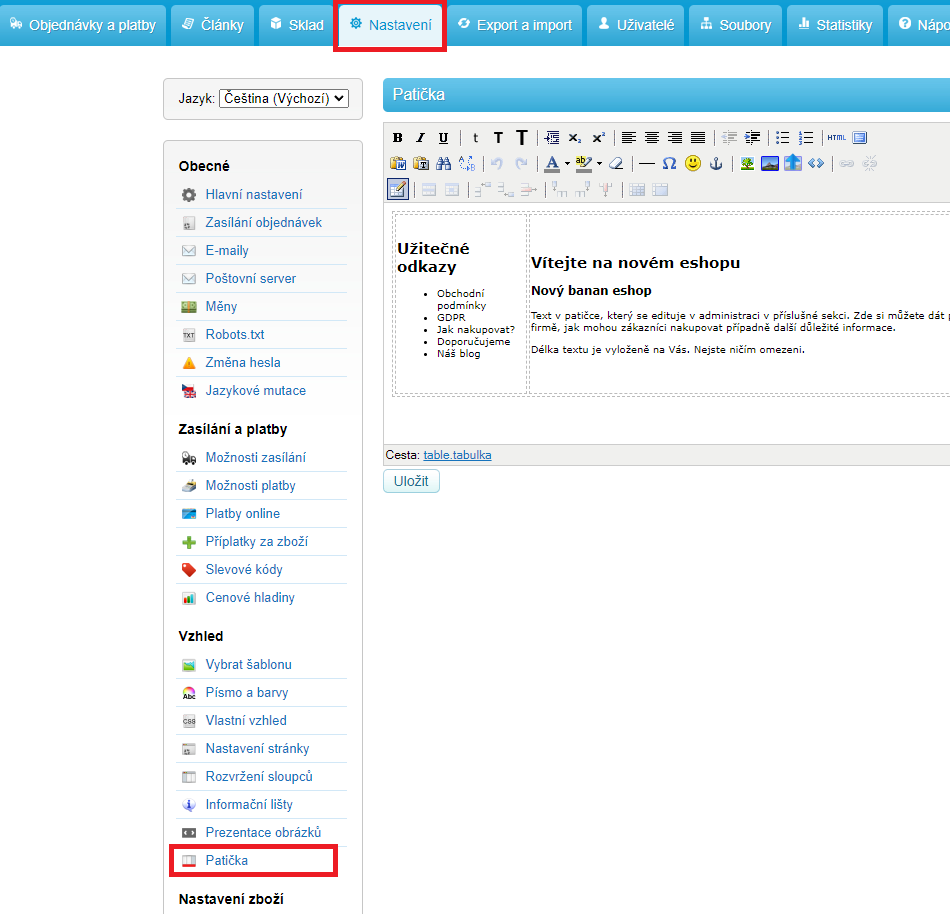Toggle italic text formatting
This screenshot has width=950, height=914.
click(x=420, y=138)
